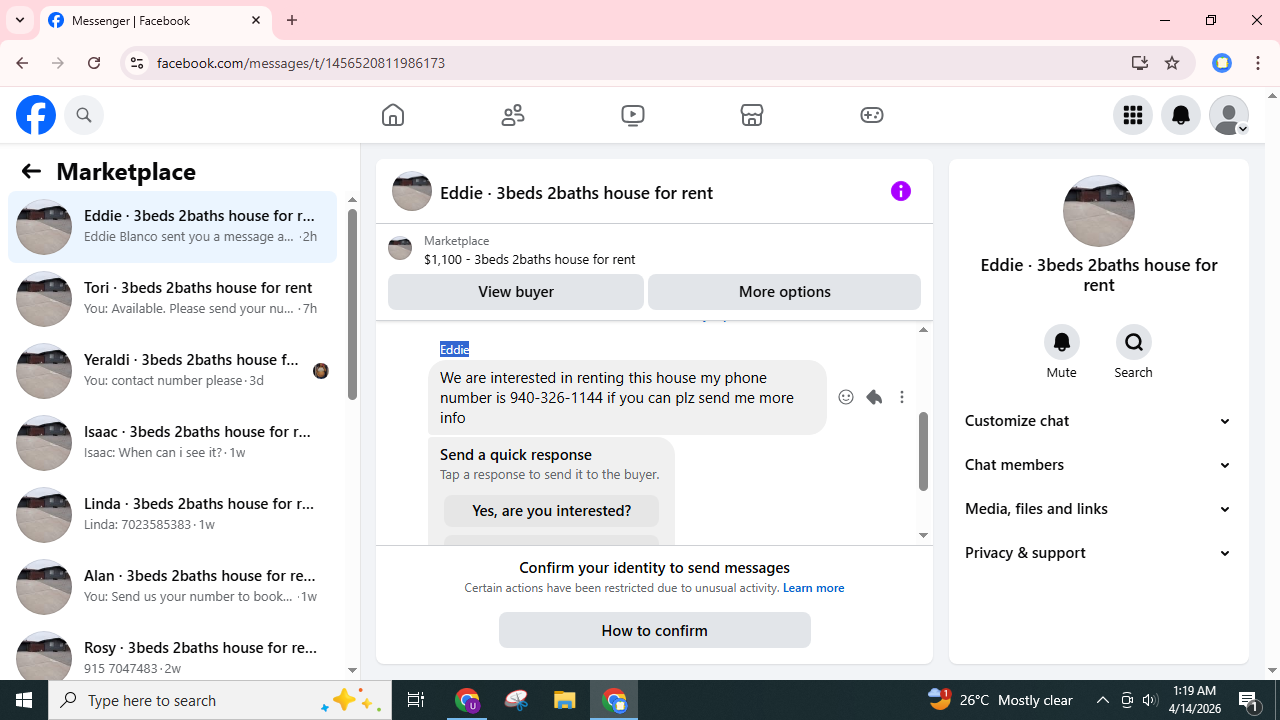Open Isaac conversation in the list
Viewport: 1280px width, 720px height.
(x=172, y=443)
